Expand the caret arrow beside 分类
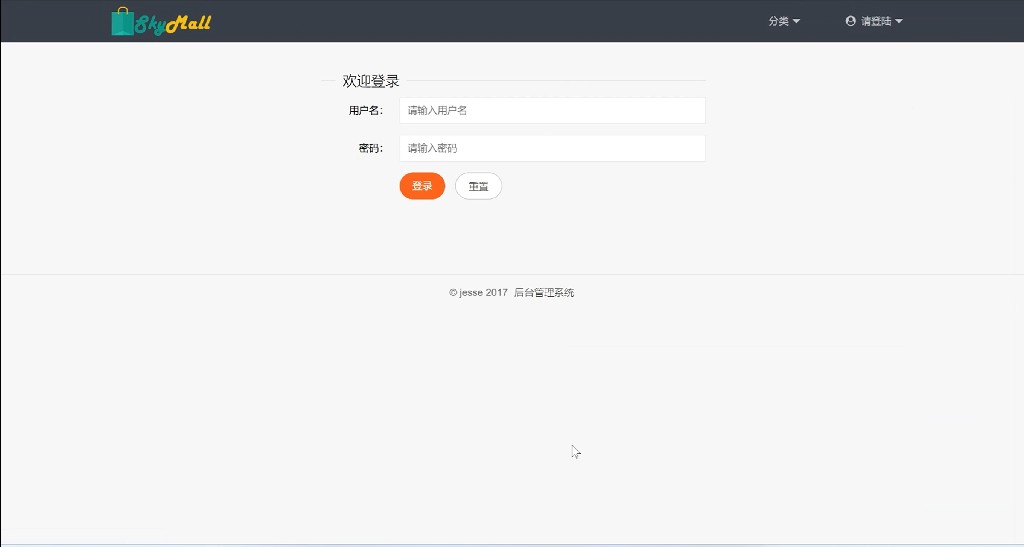 [x=796, y=22]
